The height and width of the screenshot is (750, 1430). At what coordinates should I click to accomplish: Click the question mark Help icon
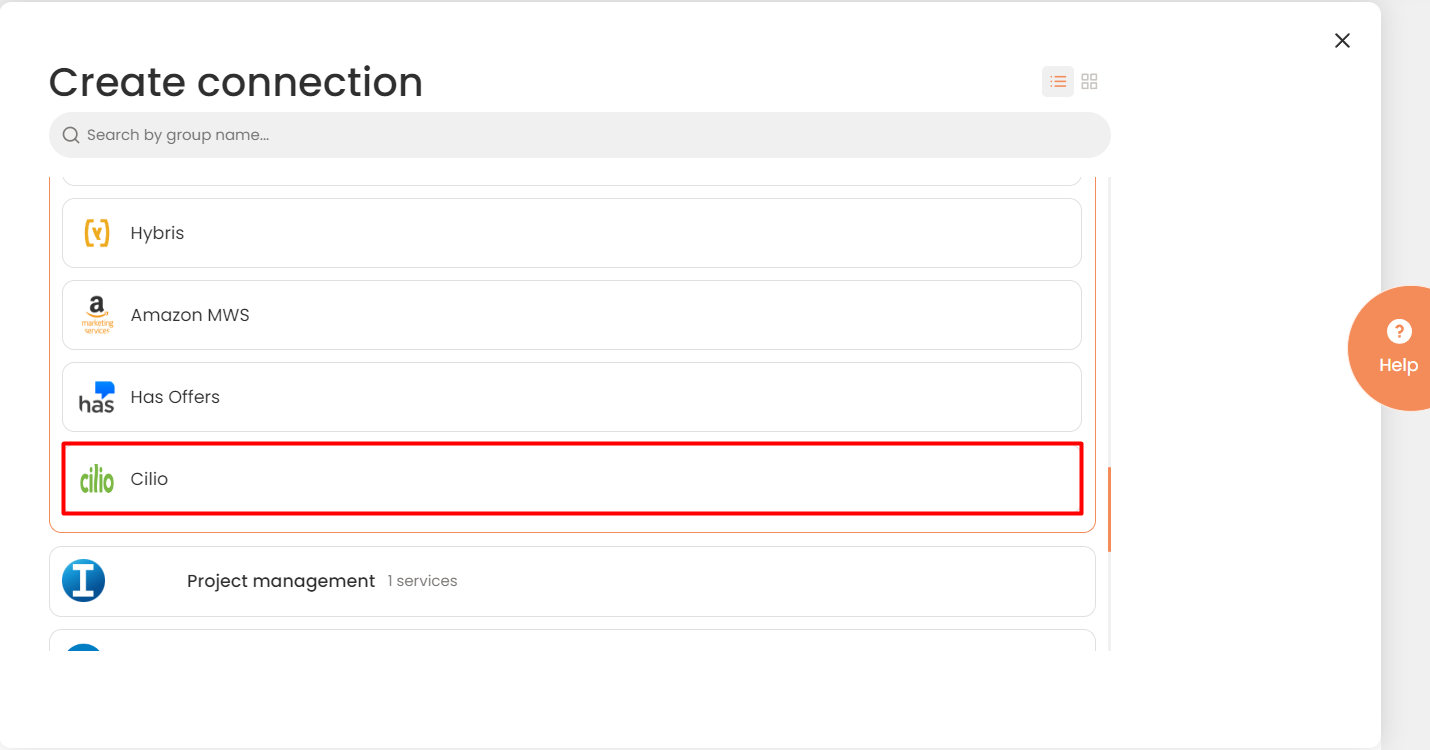point(1399,332)
